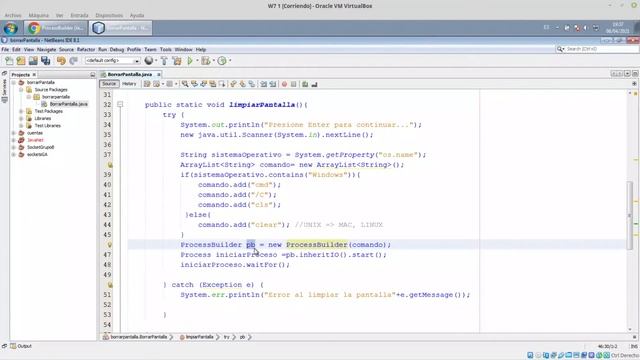Collapse the borrarPantalla project node
Viewport: 640px width, 360px height.
(x=13, y=82)
